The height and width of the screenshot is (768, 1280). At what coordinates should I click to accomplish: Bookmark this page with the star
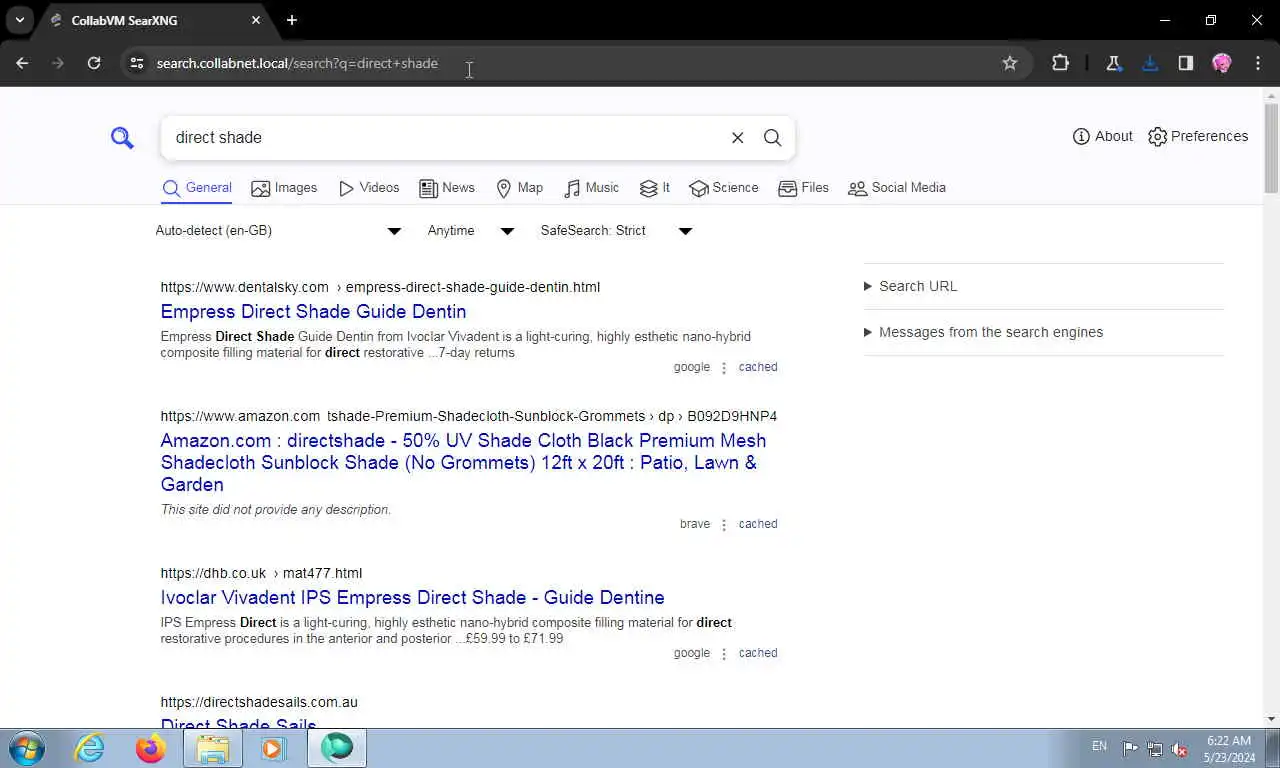coord(1010,63)
